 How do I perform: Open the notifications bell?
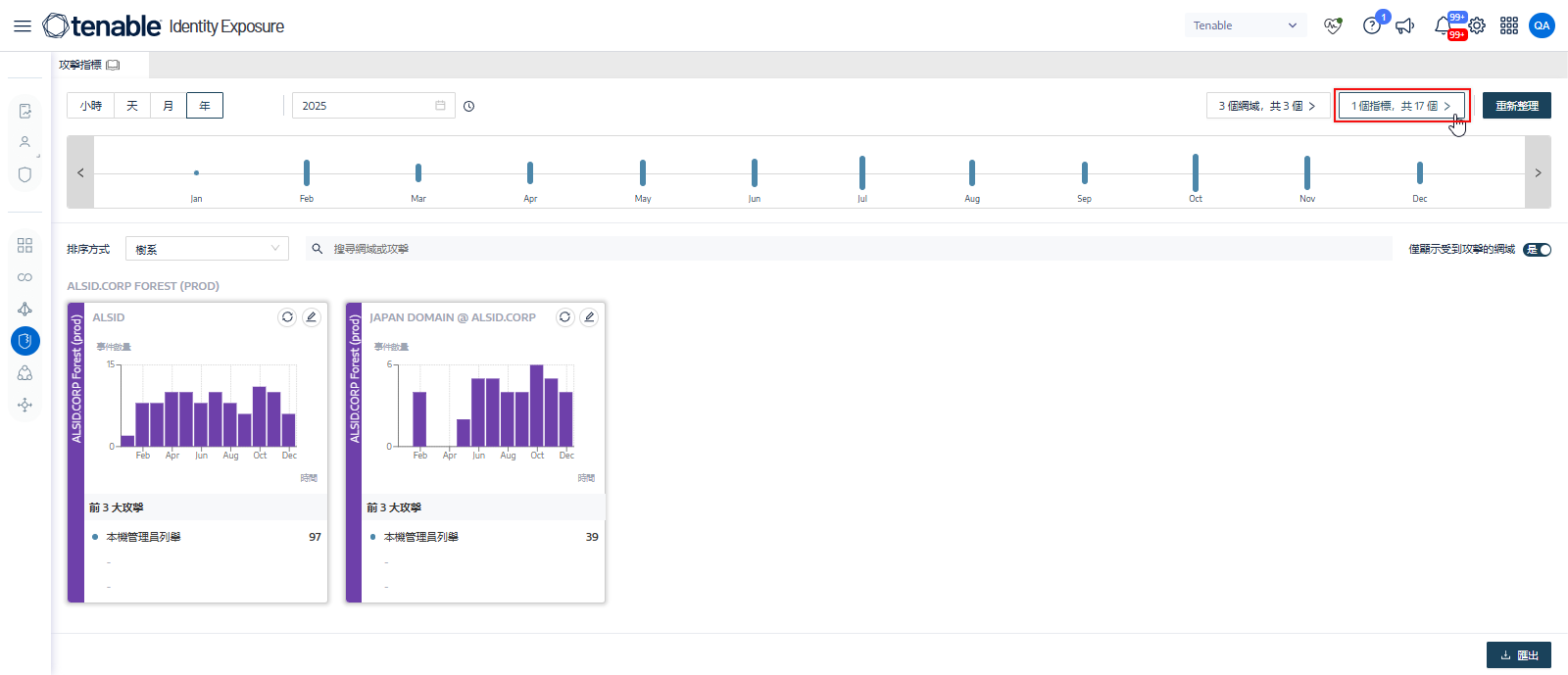tap(1443, 26)
